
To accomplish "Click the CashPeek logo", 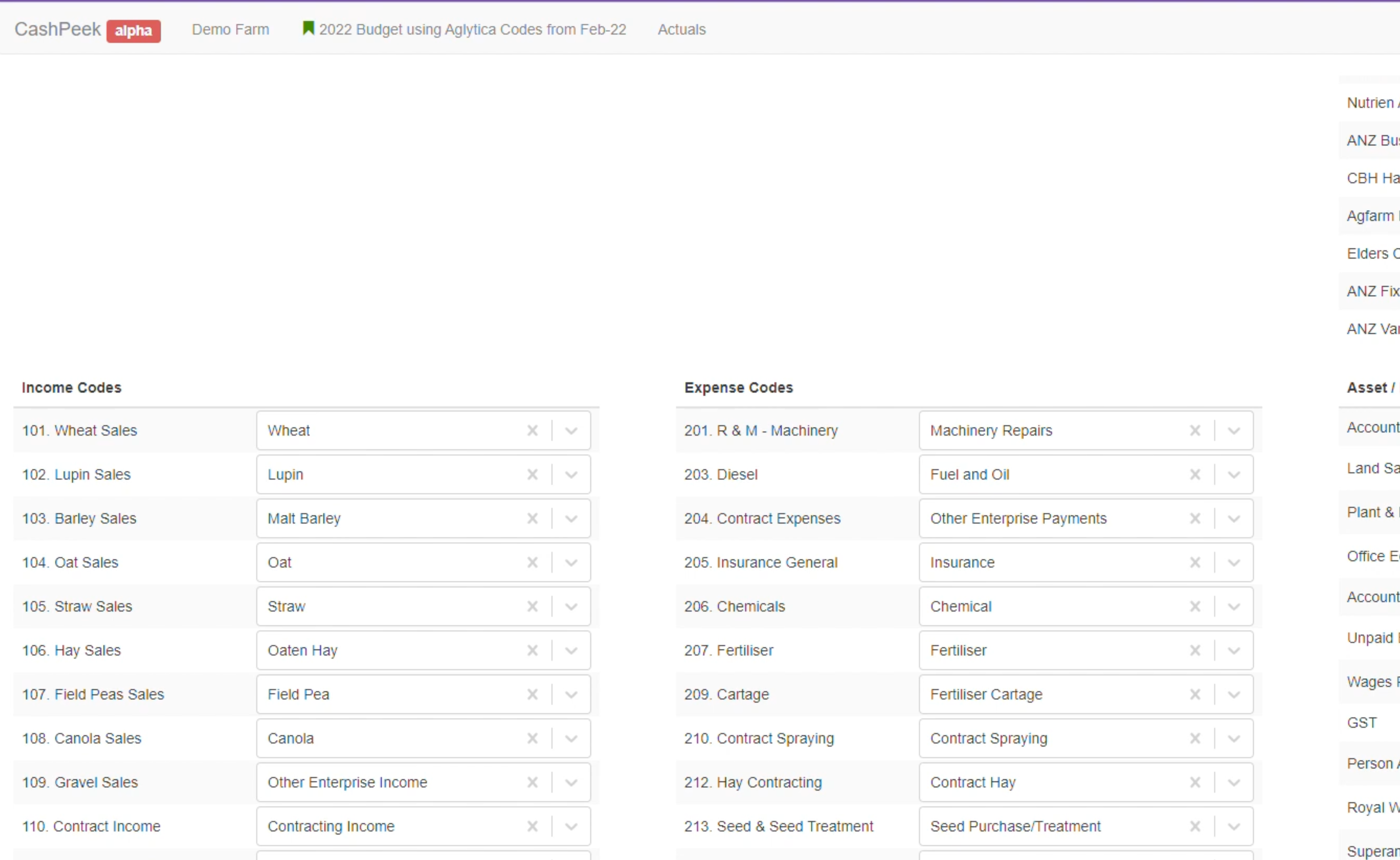I will pos(57,29).
